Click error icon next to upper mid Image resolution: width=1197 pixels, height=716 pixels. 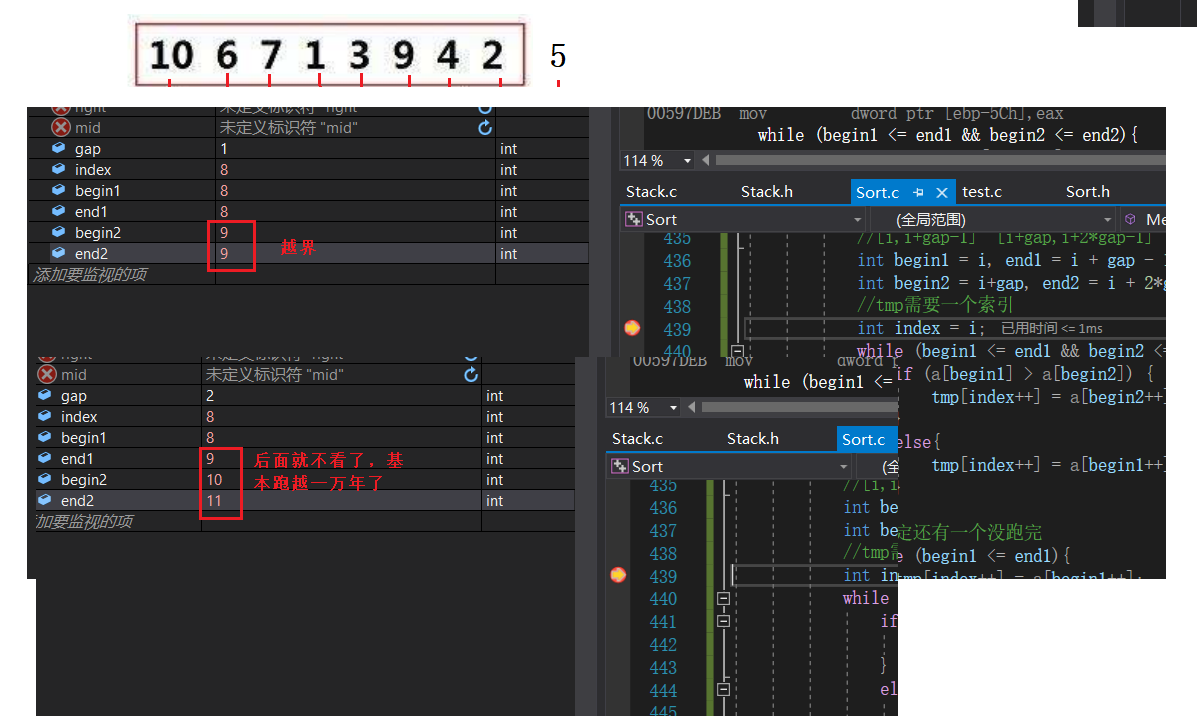61,127
